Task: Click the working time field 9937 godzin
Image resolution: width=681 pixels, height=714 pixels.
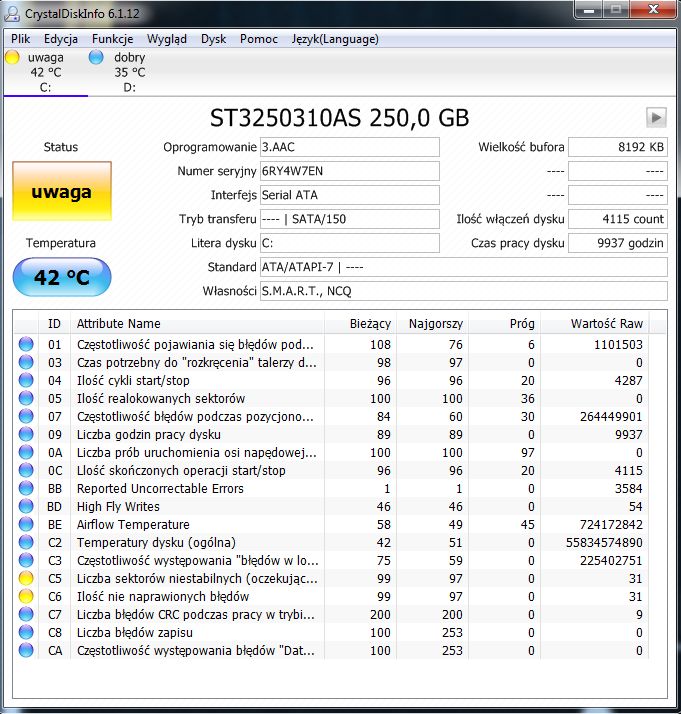Action: (x=618, y=243)
